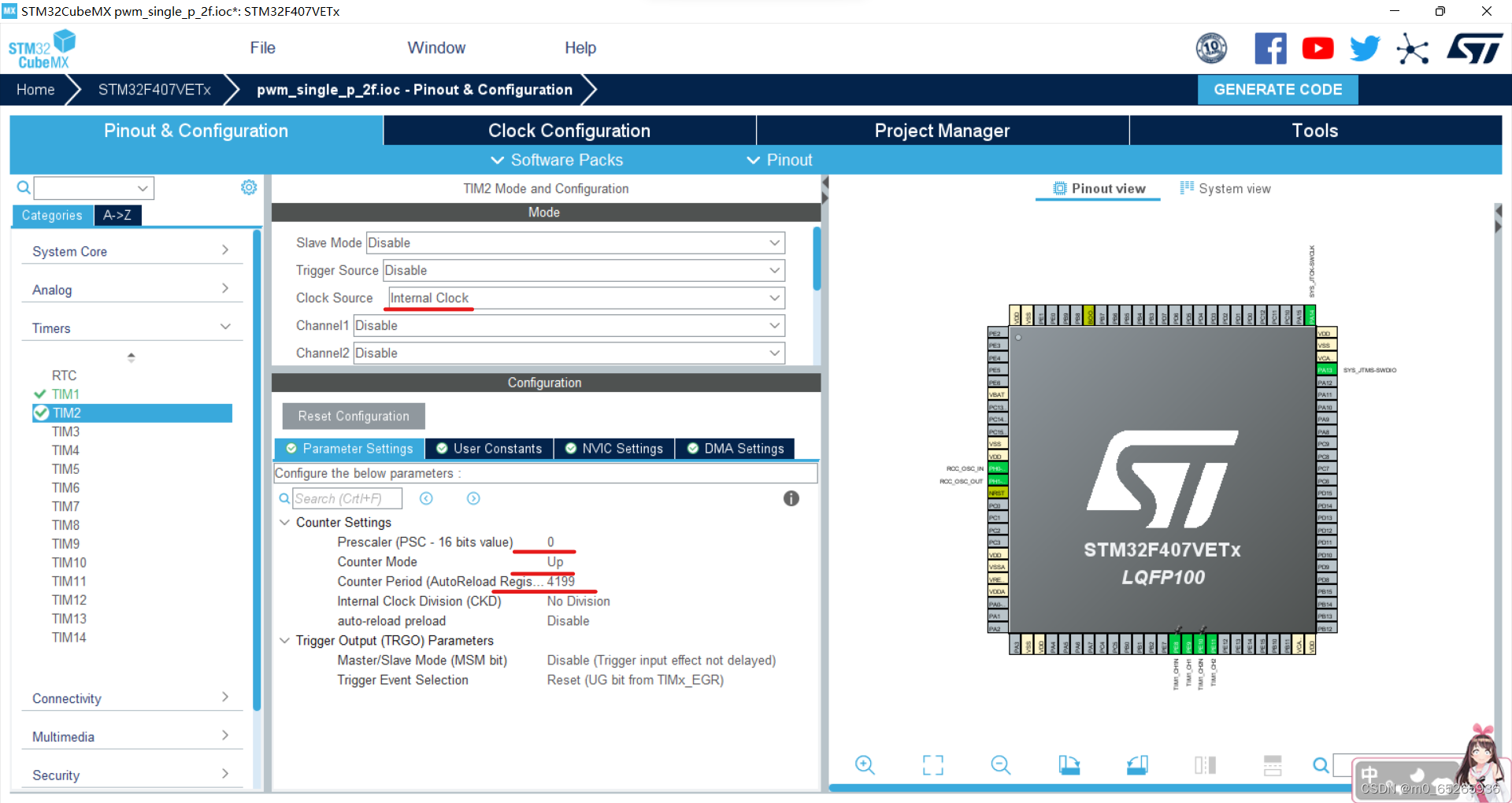Open Pinout dropdown menu
The width and height of the screenshot is (1512, 803).
[780, 160]
